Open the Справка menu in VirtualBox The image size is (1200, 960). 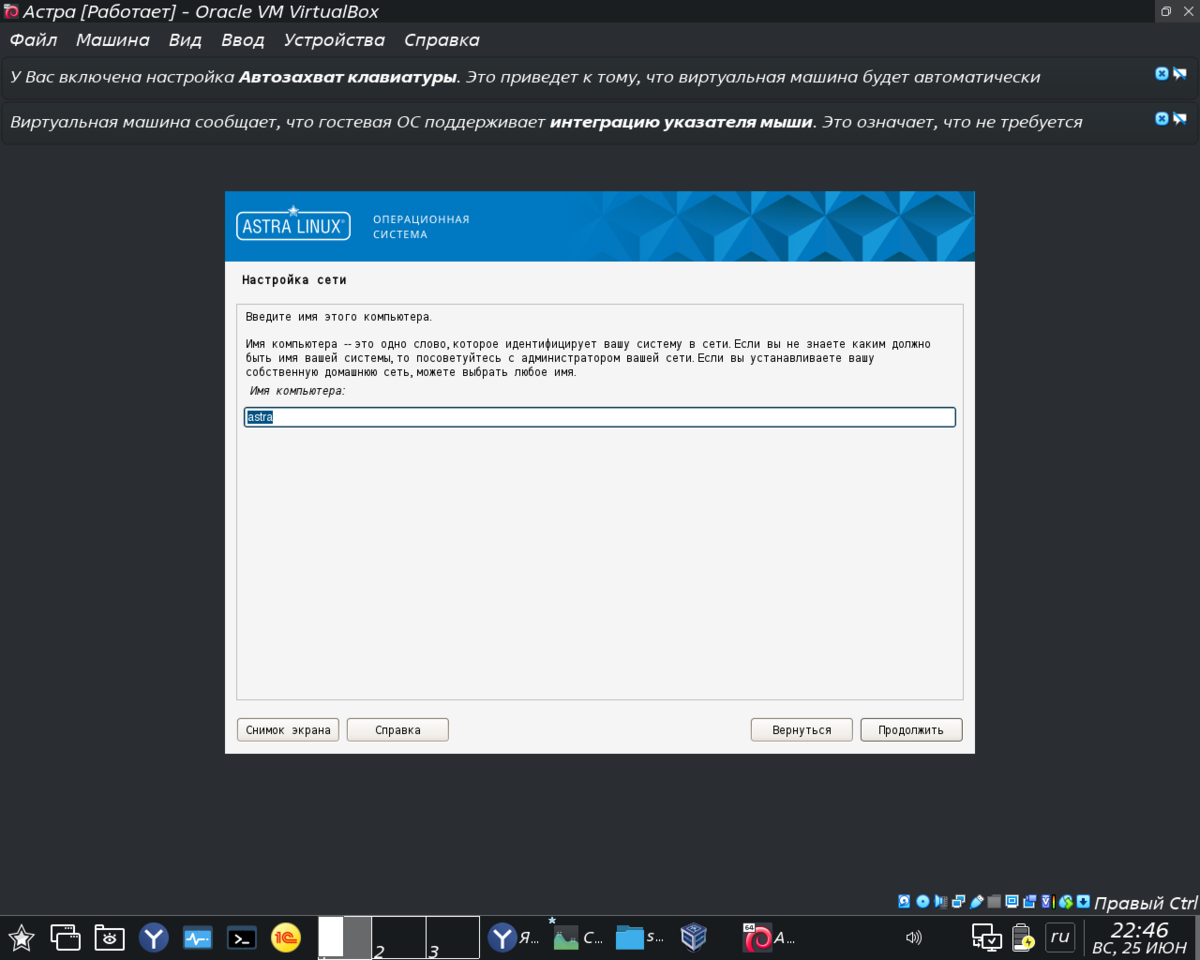[x=442, y=40]
